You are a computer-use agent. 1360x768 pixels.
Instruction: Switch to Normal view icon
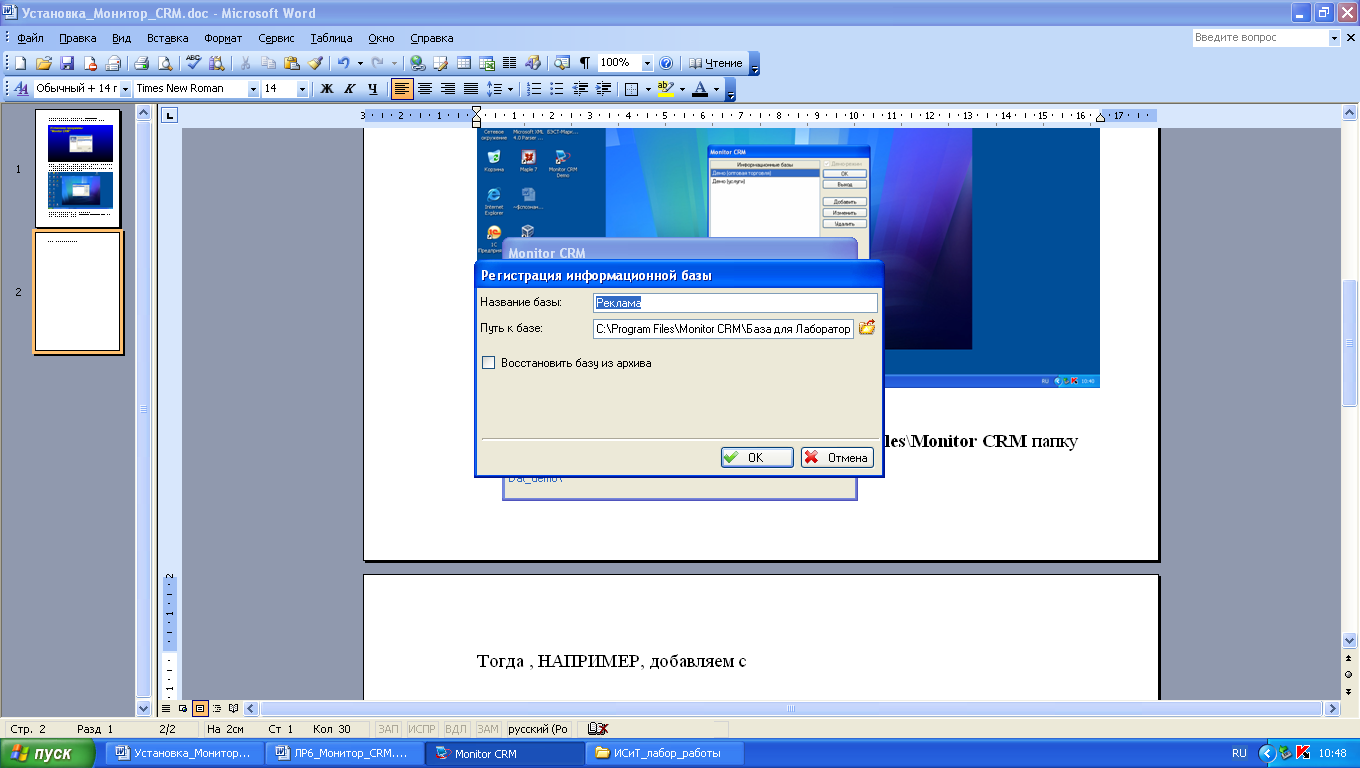click(x=167, y=708)
